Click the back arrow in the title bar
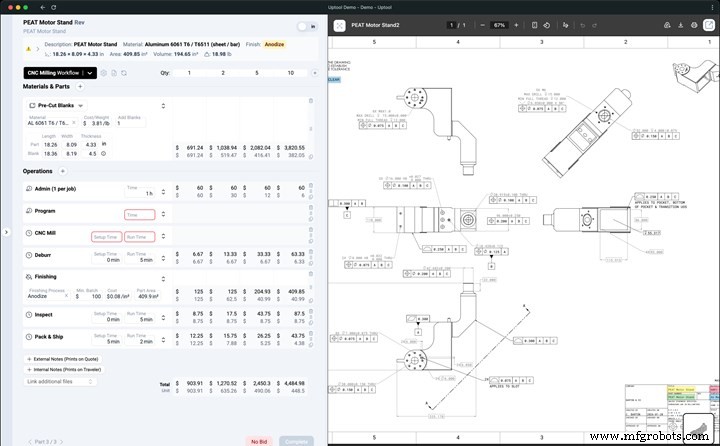The width and height of the screenshot is (720, 446). (42, 7)
